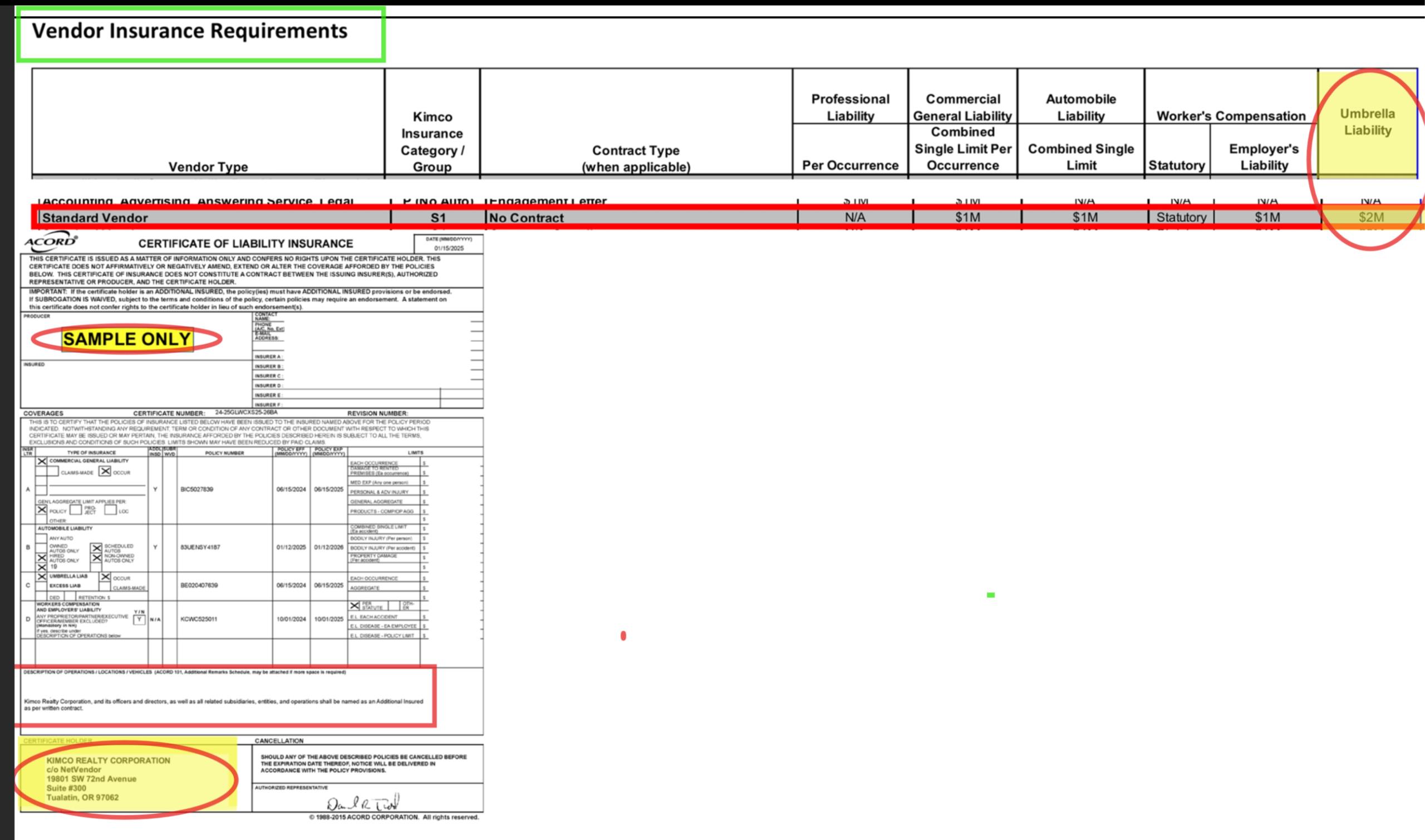This screenshot has width=1425, height=840.
Task: Click the 'Per Occurrence' sub-header
Action: tap(850, 165)
